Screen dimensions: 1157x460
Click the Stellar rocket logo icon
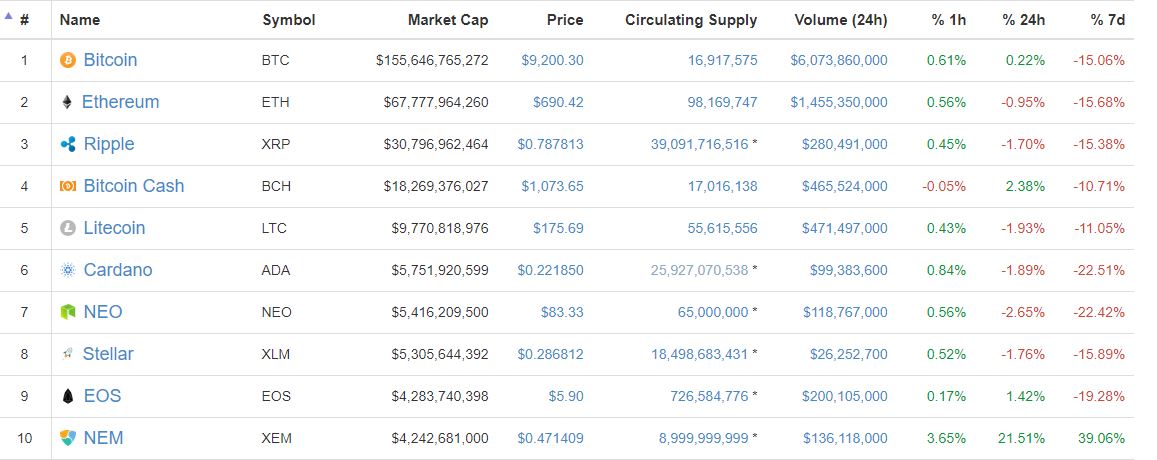point(68,354)
